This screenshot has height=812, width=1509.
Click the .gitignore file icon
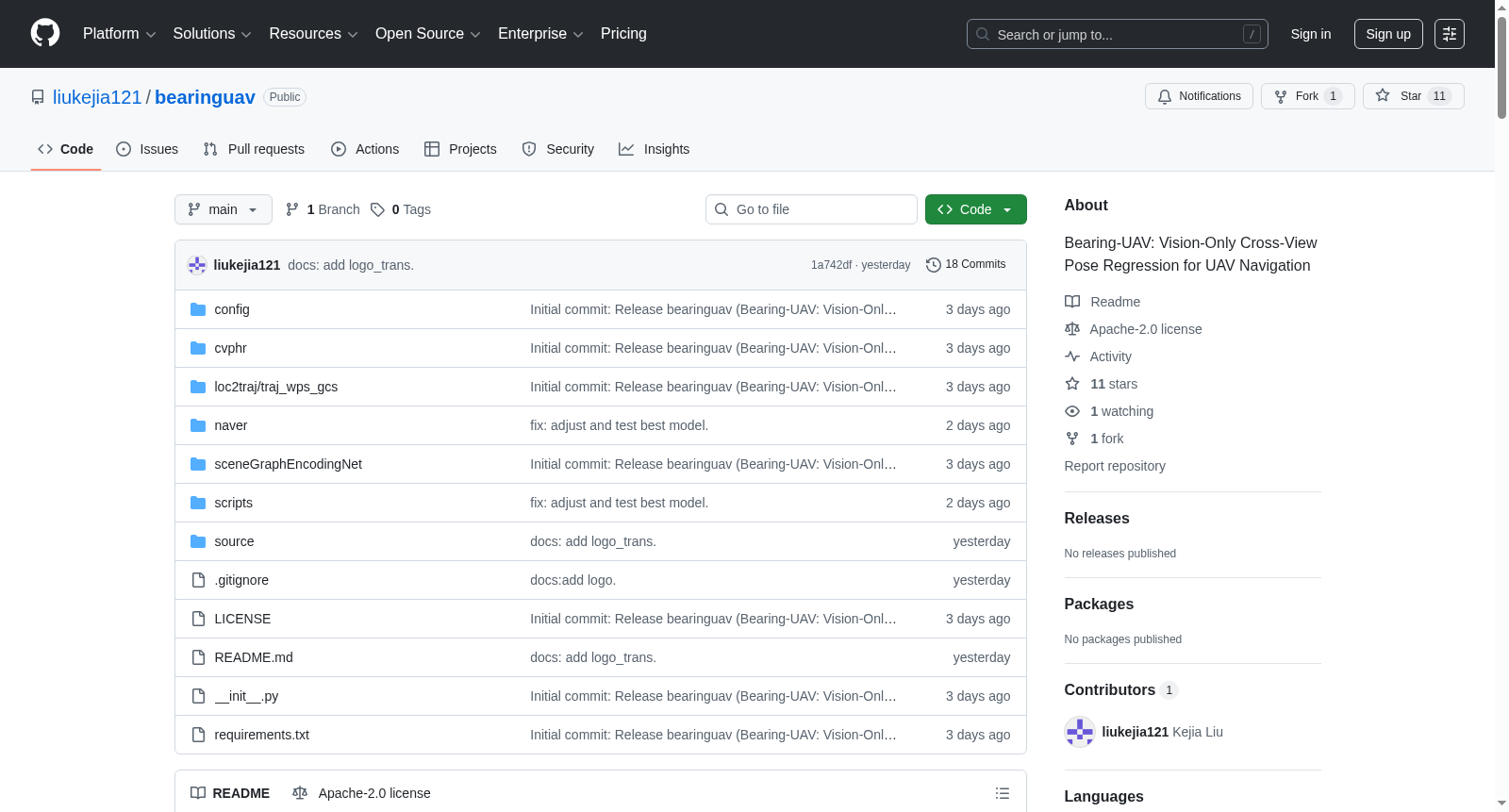198,580
